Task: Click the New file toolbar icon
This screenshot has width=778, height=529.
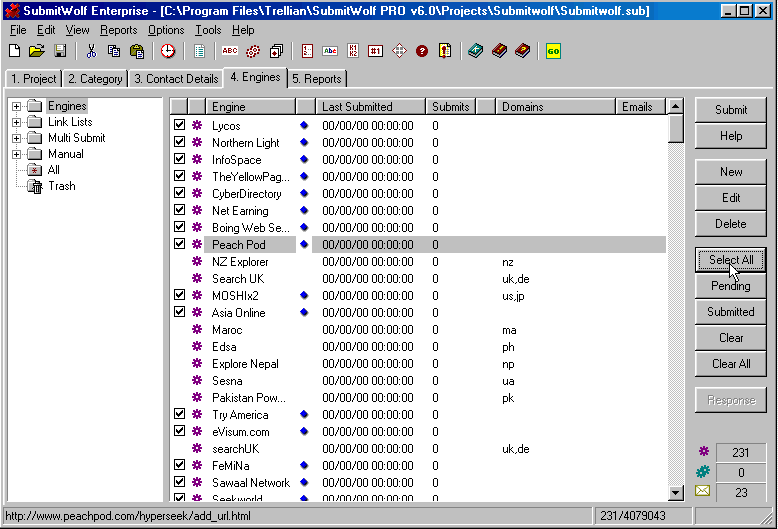Action: pyautogui.click(x=15, y=51)
